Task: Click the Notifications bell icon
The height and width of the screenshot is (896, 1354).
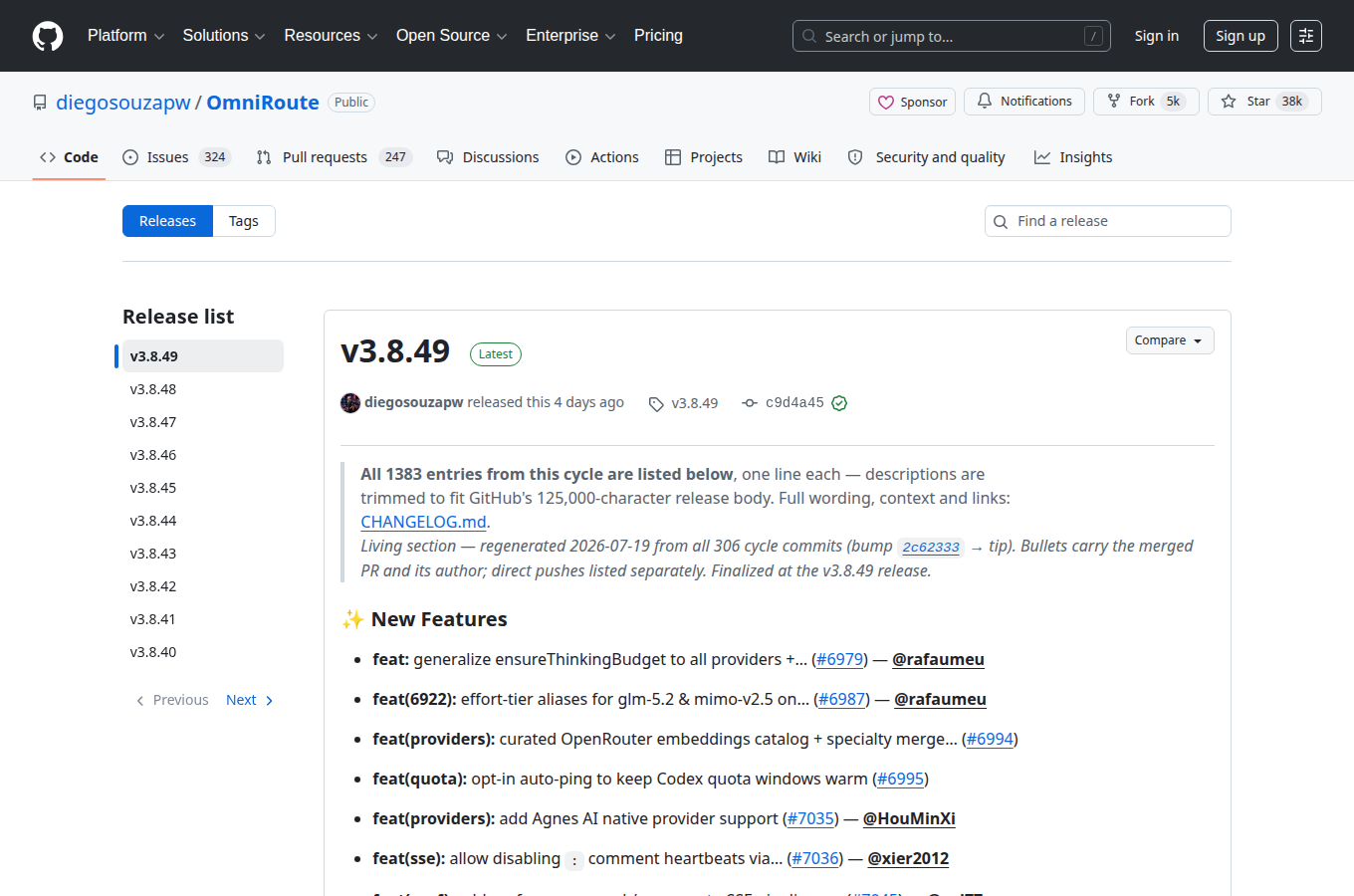Action: (985, 102)
